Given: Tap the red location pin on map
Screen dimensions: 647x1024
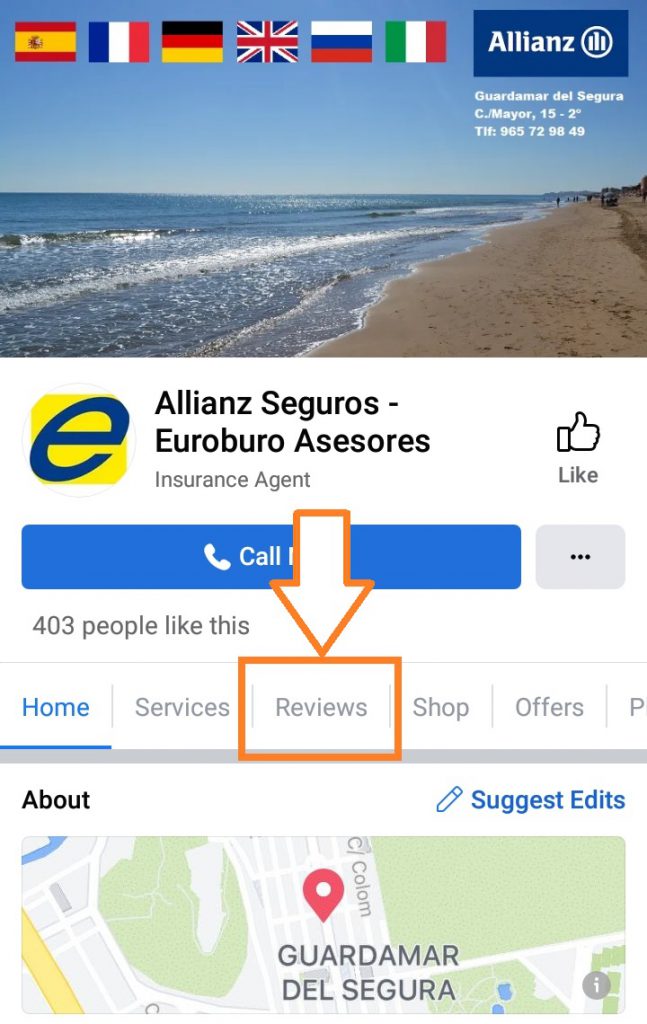Looking at the screenshot, I should (323, 894).
